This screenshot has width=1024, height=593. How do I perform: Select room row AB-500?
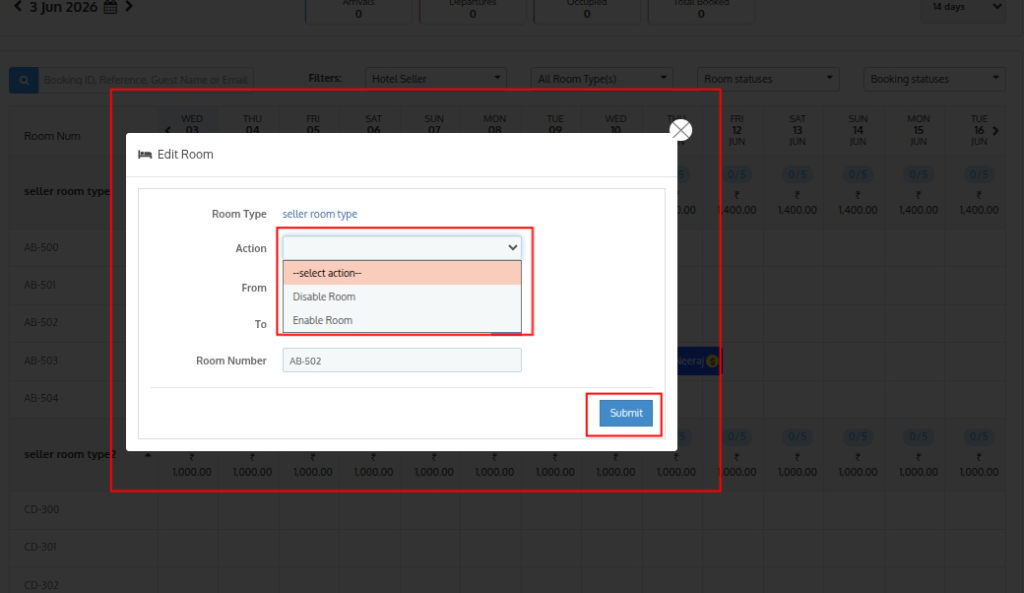click(41, 248)
